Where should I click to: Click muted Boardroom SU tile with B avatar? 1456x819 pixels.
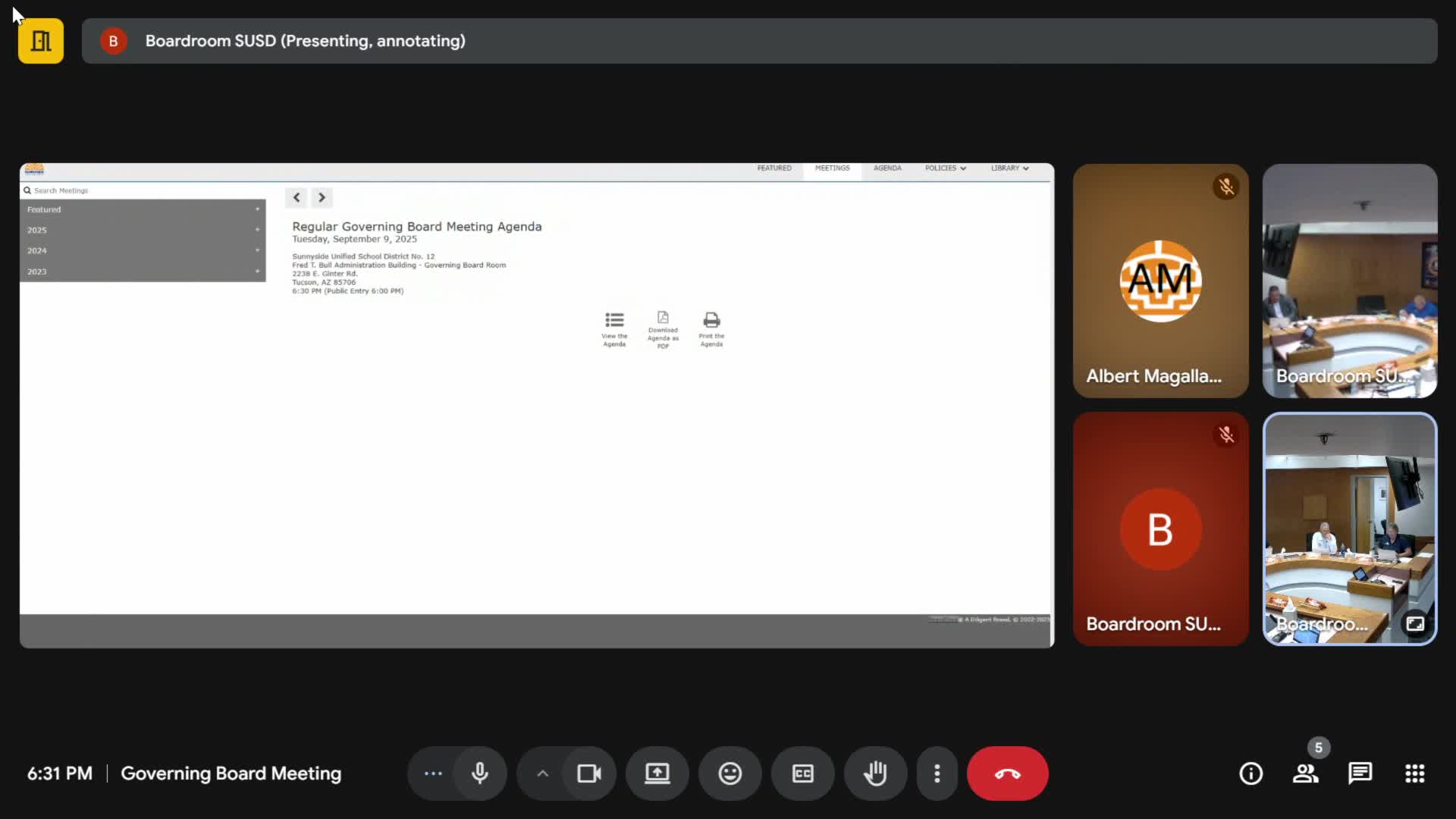pos(1160,529)
